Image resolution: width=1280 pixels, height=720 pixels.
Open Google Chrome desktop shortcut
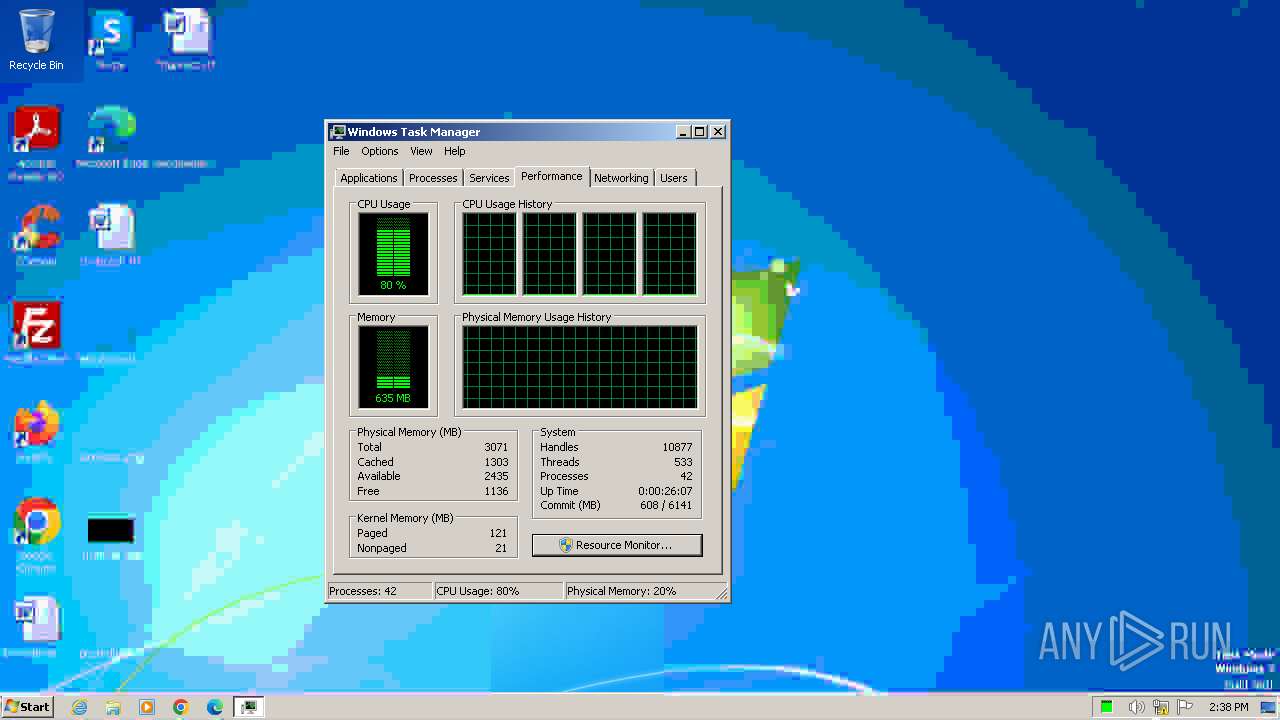coord(36,535)
